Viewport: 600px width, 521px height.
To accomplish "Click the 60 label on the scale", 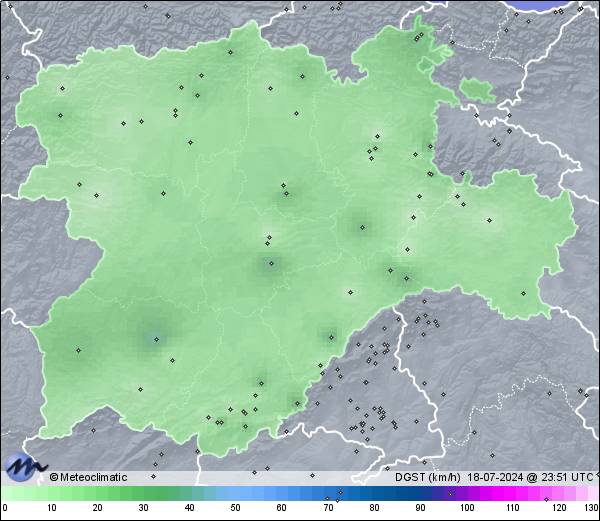I will tap(282, 508).
